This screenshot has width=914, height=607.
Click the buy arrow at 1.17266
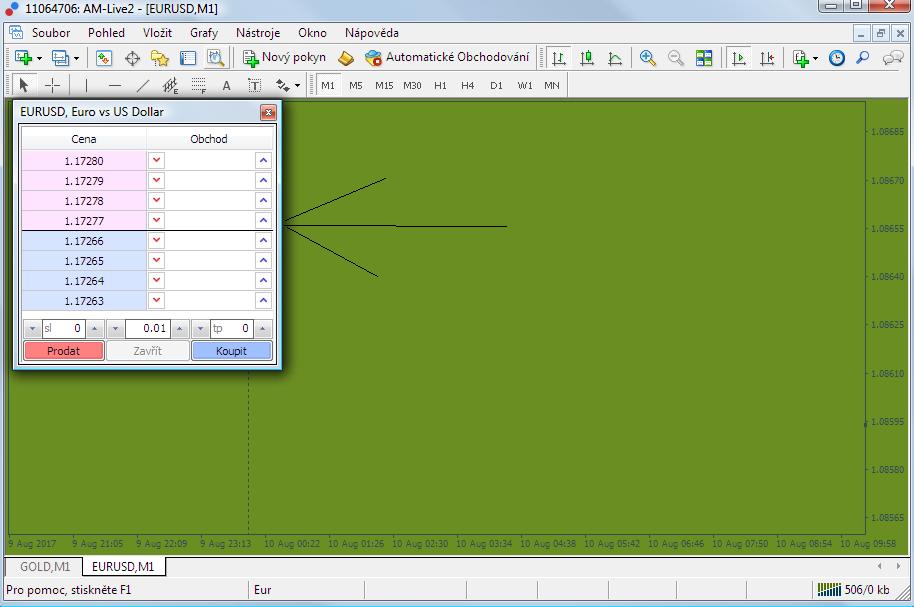263,240
